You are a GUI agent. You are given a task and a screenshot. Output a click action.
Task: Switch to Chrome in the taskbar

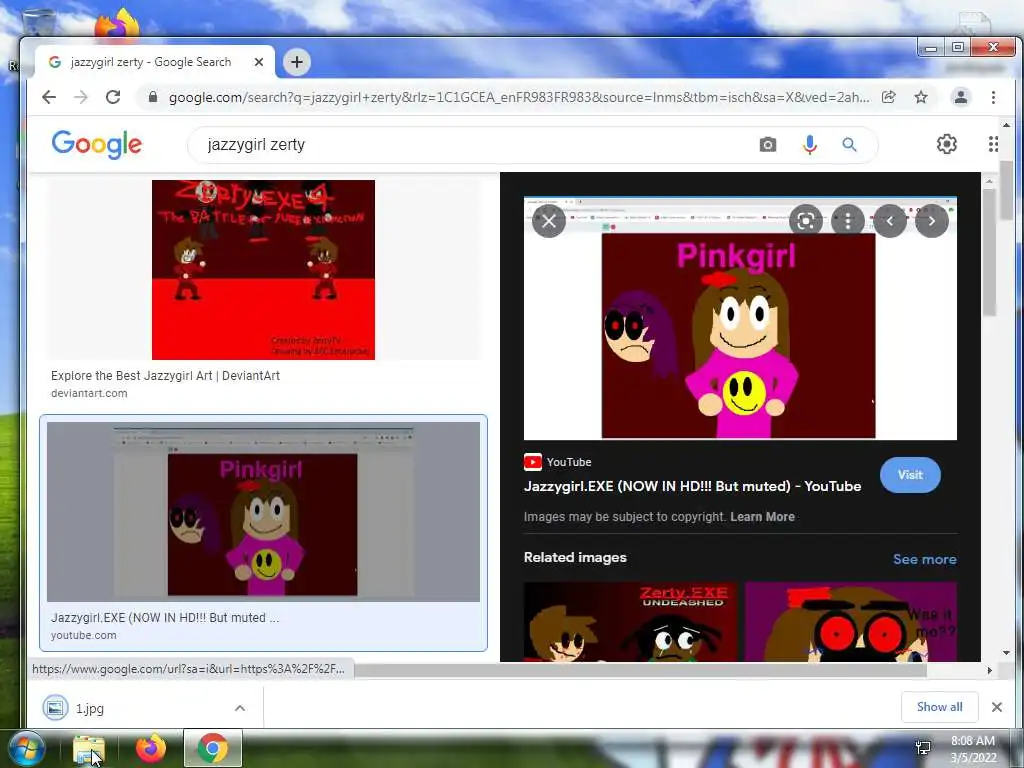[212, 748]
